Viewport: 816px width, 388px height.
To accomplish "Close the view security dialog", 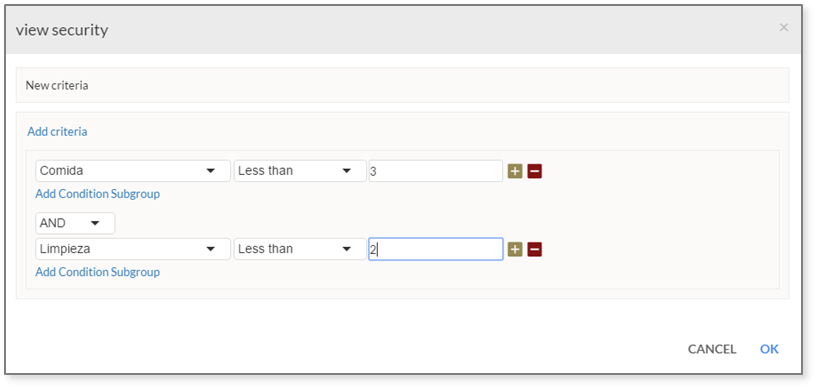I will pos(783,28).
